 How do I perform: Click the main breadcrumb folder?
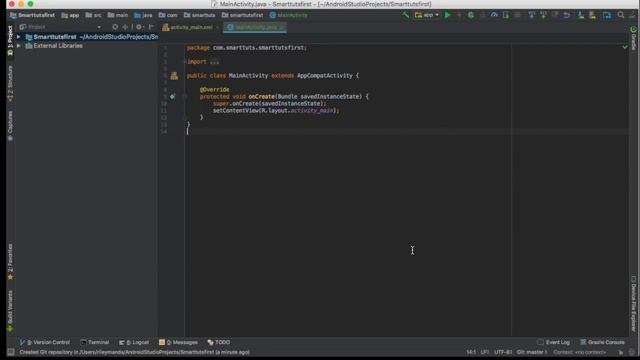coord(118,15)
